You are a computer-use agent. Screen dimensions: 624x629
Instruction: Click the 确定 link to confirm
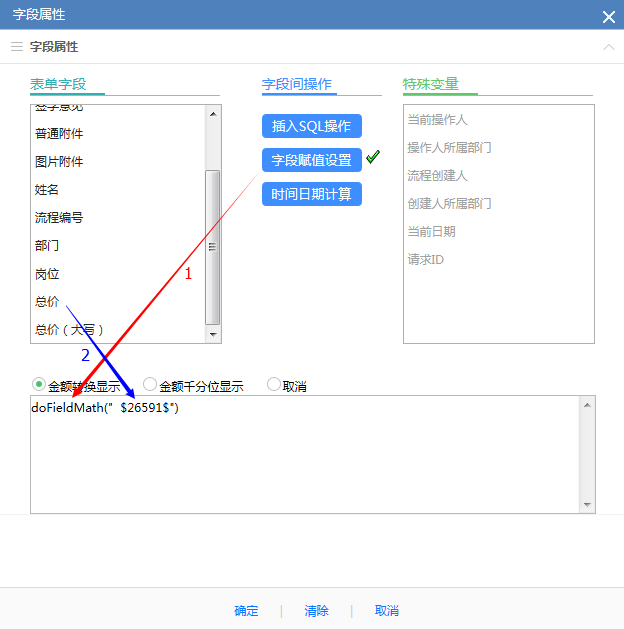tap(246, 611)
